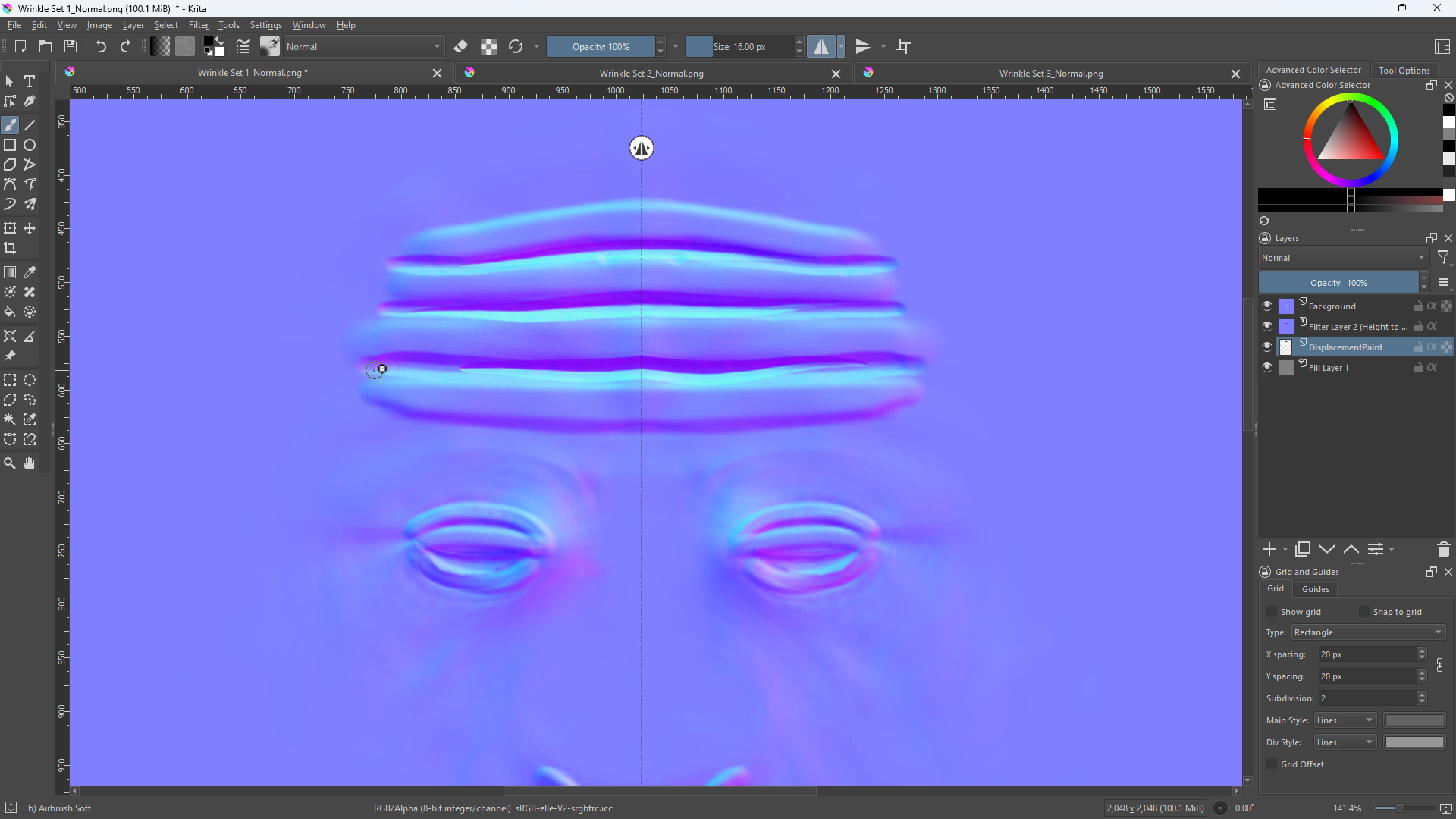Select the Gradient tool
The width and height of the screenshot is (1456, 819).
tap(10, 272)
